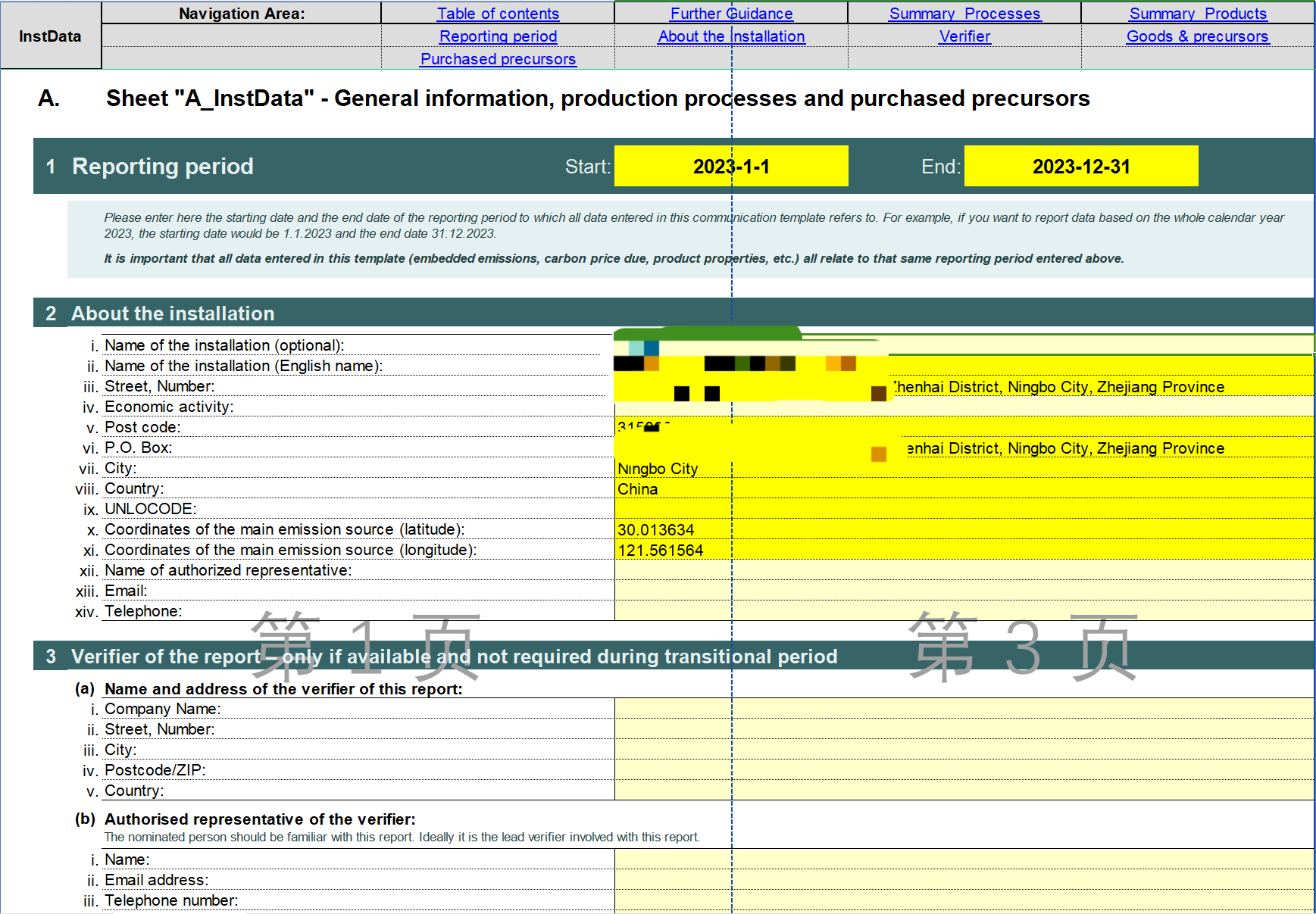Select the Country field containing China
1316x914 pixels.
[964, 488]
